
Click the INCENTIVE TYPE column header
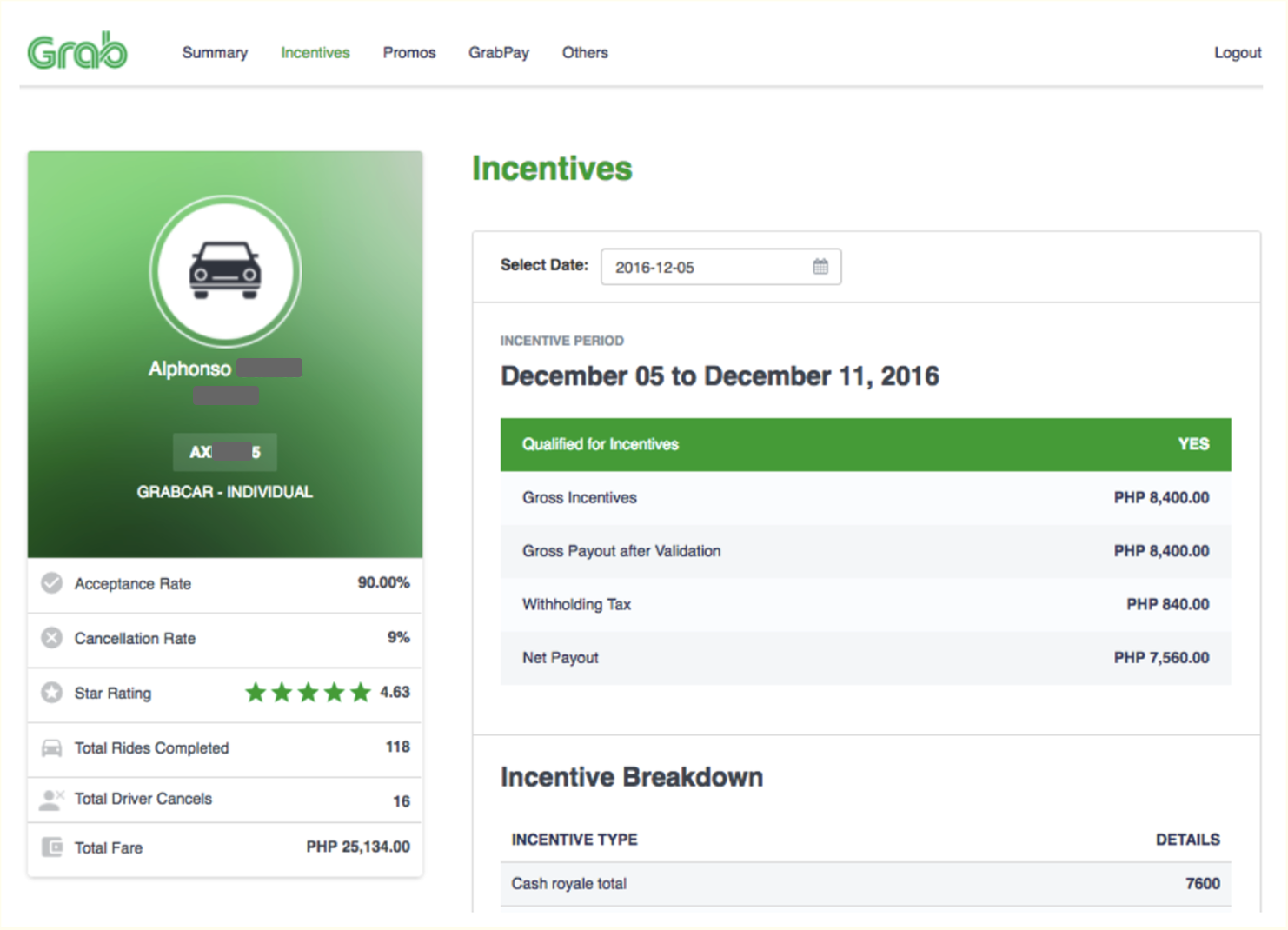(x=574, y=840)
